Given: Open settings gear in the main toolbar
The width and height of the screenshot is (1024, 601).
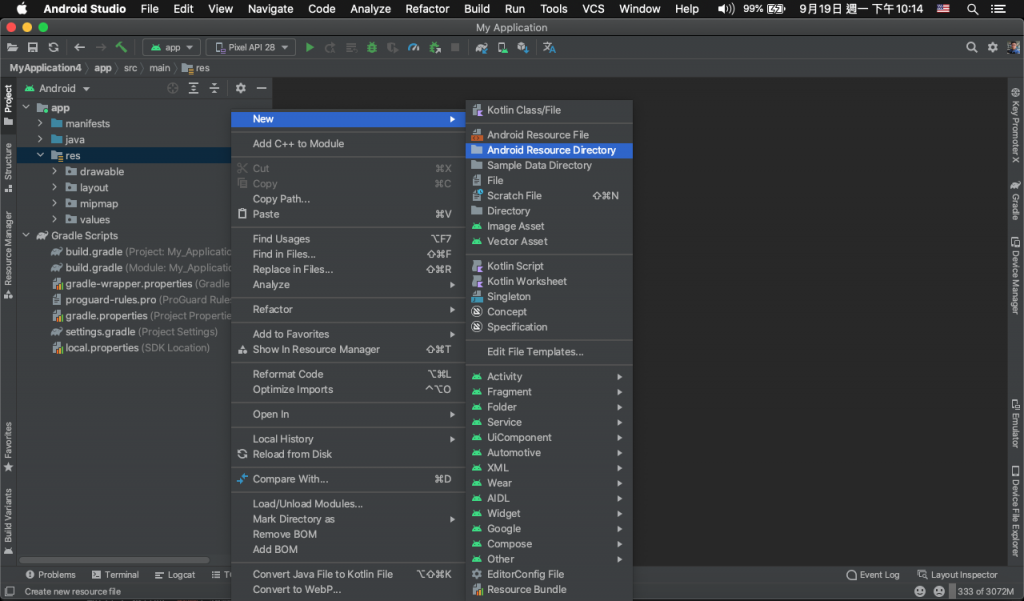Looking at the screenshot, I should (x=993, y=48).
